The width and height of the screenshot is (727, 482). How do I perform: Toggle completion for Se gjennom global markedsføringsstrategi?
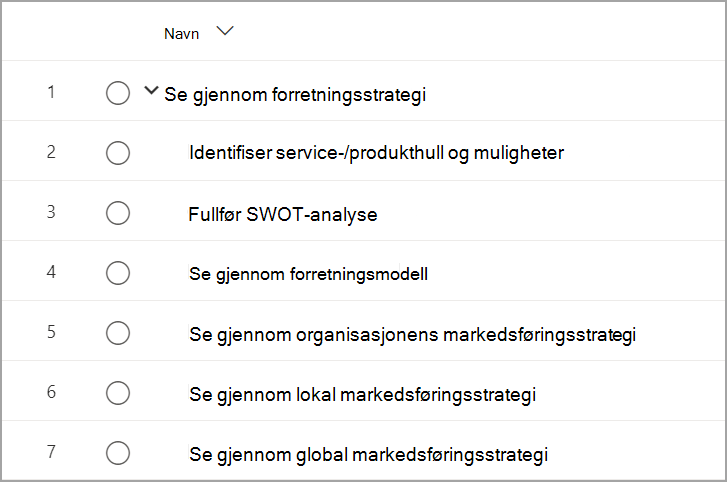coord(118,453)
